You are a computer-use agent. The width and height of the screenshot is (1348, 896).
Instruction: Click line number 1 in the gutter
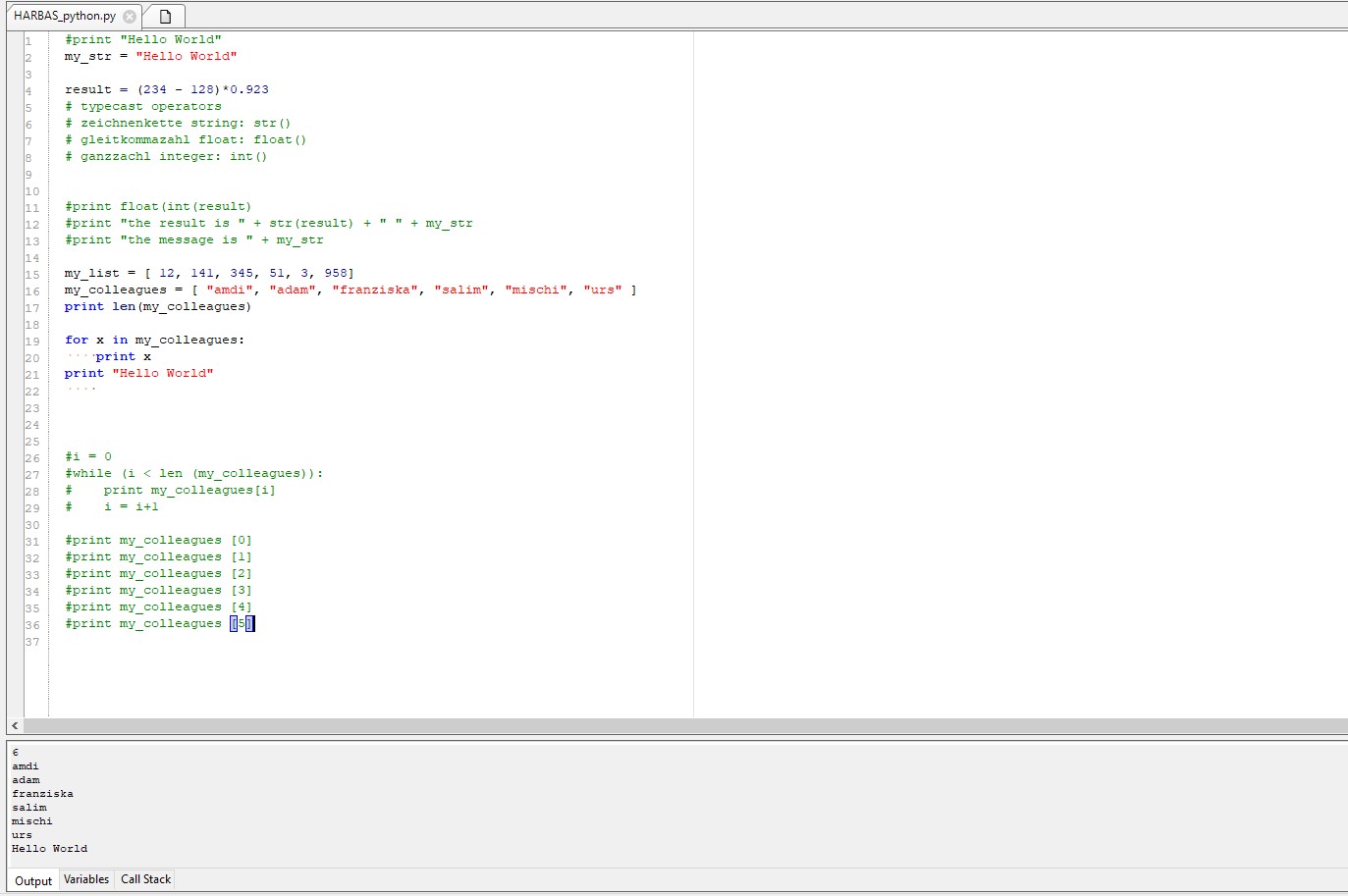pyautogui.click(x=27, y=39)
